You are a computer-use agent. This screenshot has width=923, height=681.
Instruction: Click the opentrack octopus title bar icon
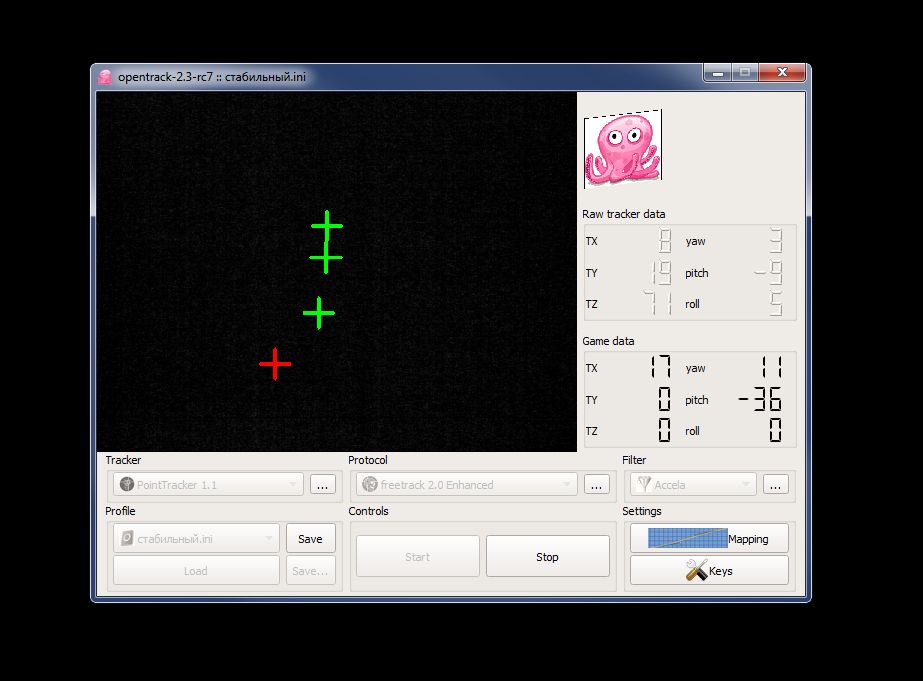pyautogui.click(x=105, y=77)
